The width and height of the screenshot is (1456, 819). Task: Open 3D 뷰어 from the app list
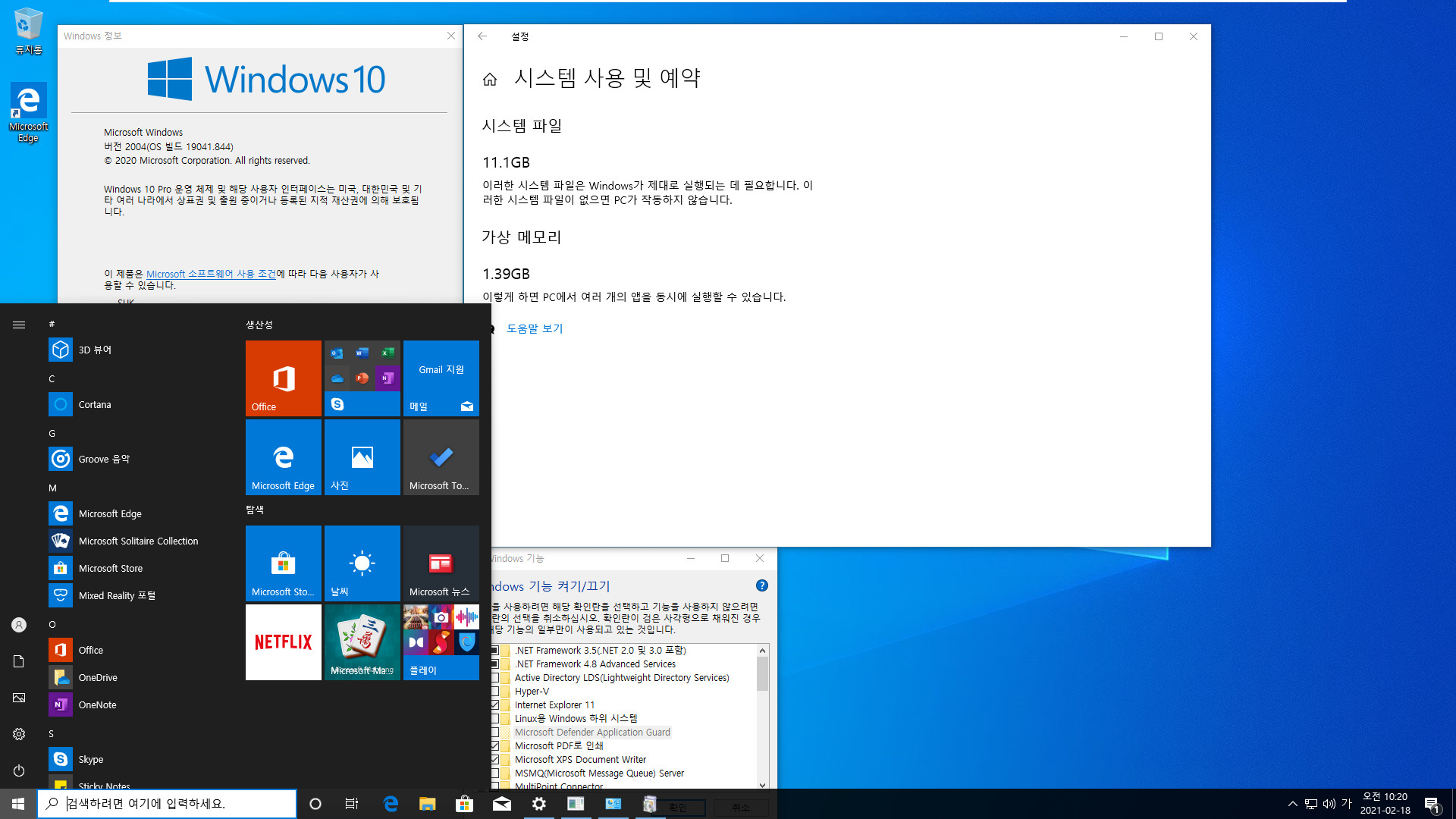click(136, 350)
